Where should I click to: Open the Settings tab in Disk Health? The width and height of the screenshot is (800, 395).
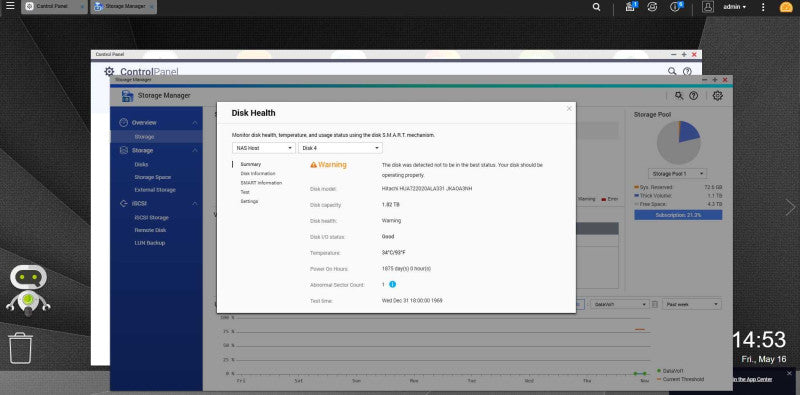(x=249, y=202)
